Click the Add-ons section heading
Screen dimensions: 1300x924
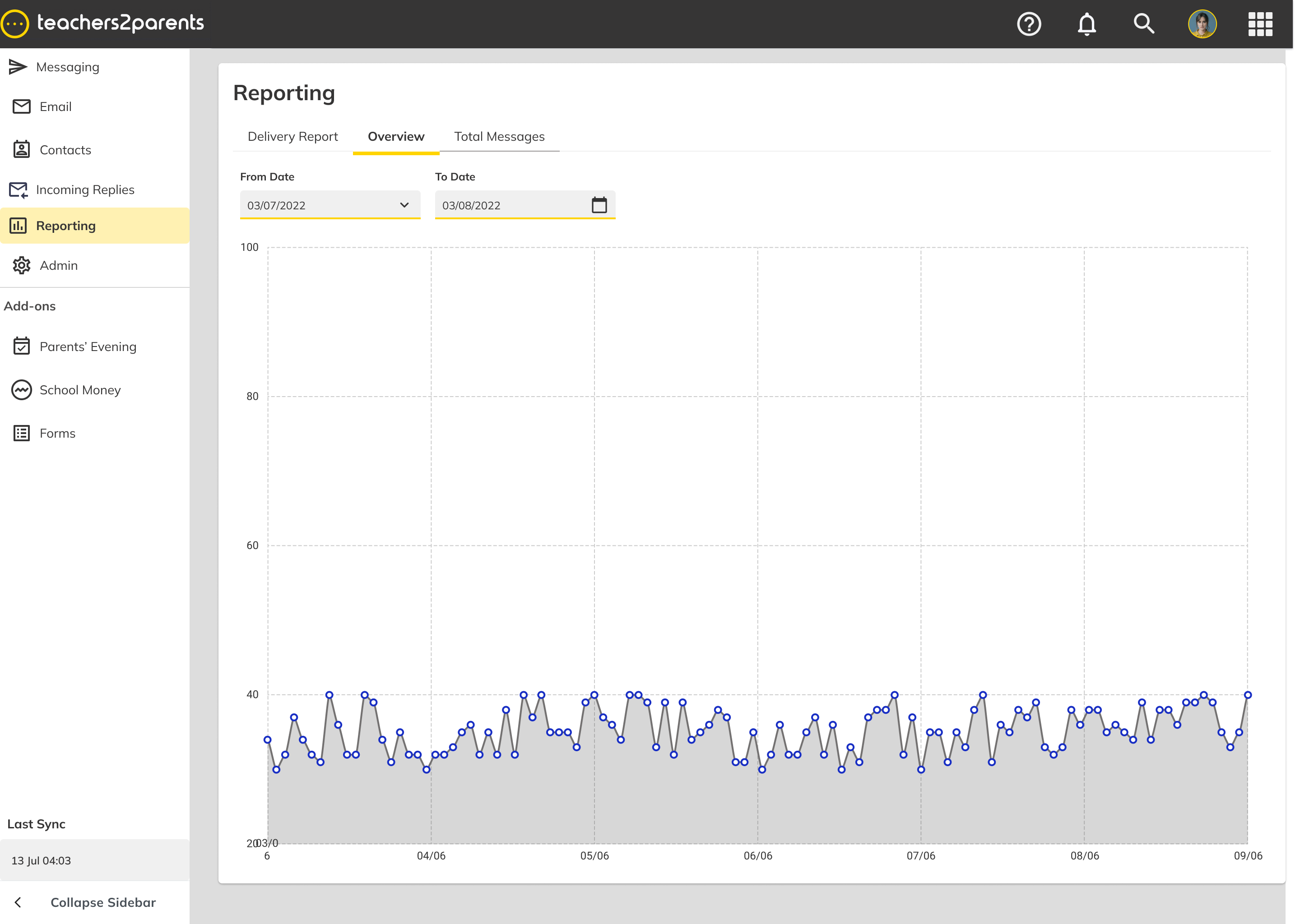tap(30, 306)
